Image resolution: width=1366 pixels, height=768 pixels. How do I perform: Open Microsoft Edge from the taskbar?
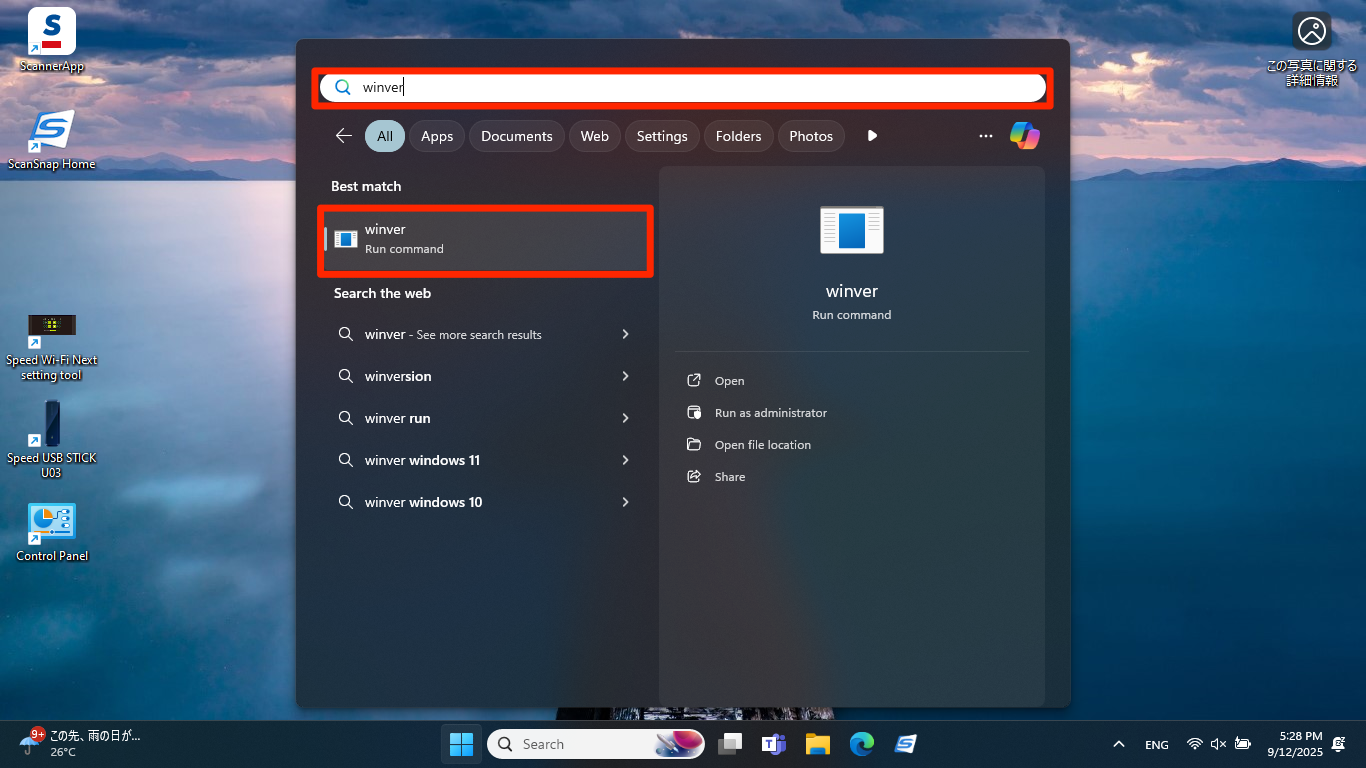click(862, 744)
